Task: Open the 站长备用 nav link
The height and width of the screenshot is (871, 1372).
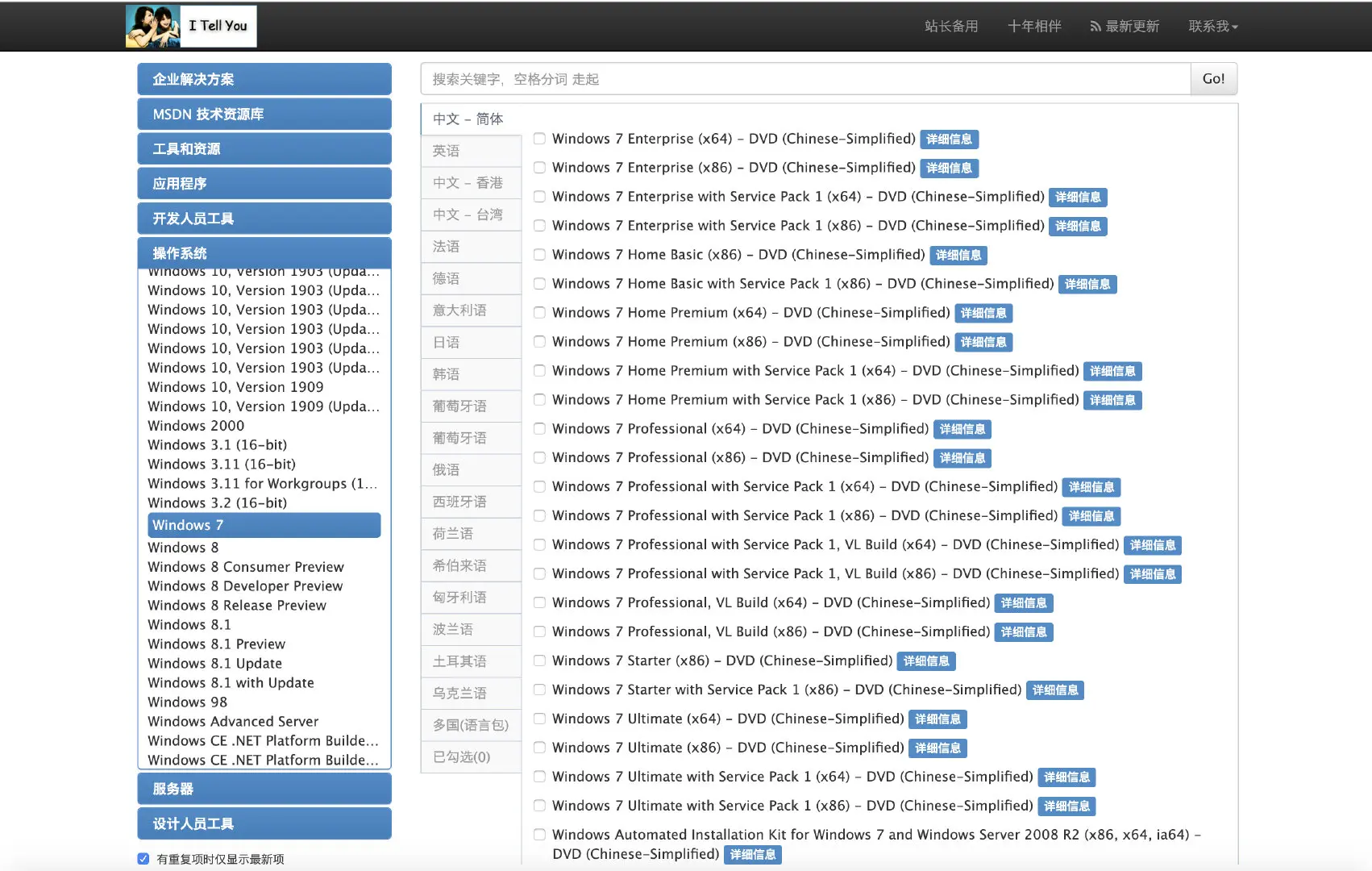Action: 951,27
